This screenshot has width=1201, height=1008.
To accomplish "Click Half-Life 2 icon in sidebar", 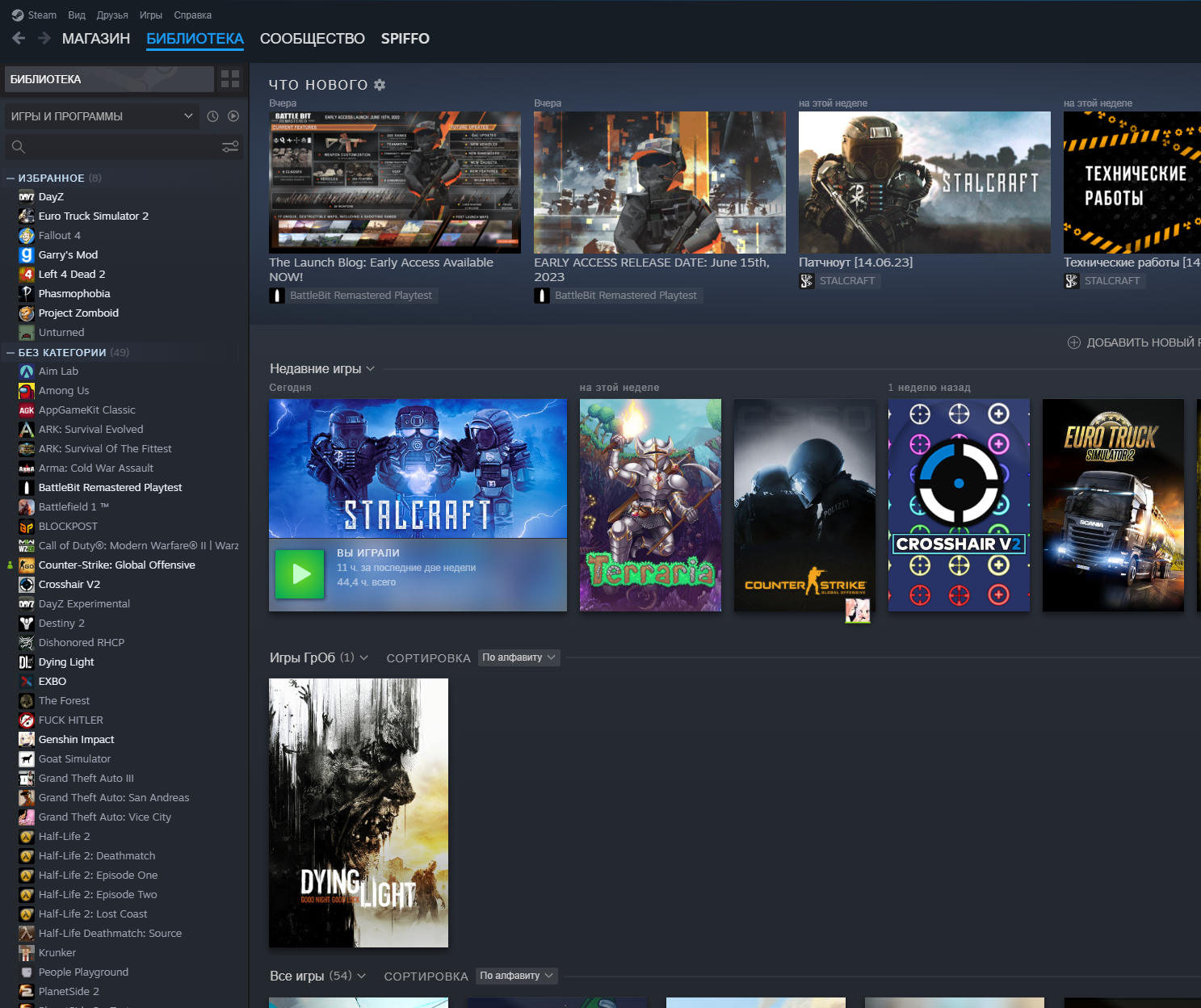I will point(27,837).
